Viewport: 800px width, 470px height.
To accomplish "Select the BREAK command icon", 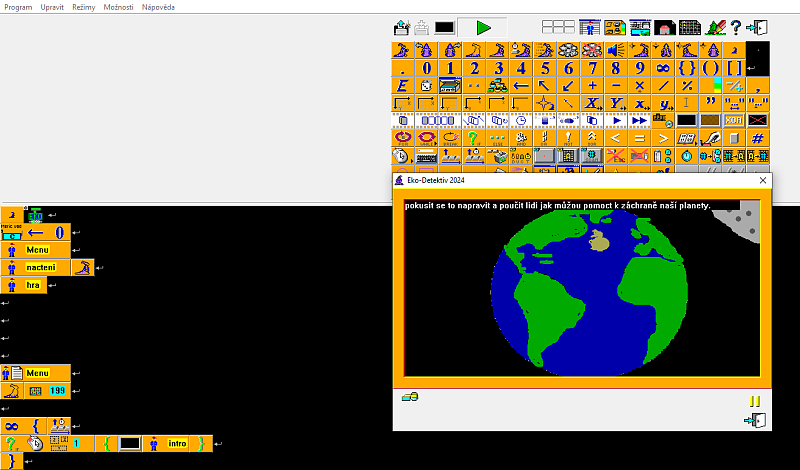I will point(450,138).
